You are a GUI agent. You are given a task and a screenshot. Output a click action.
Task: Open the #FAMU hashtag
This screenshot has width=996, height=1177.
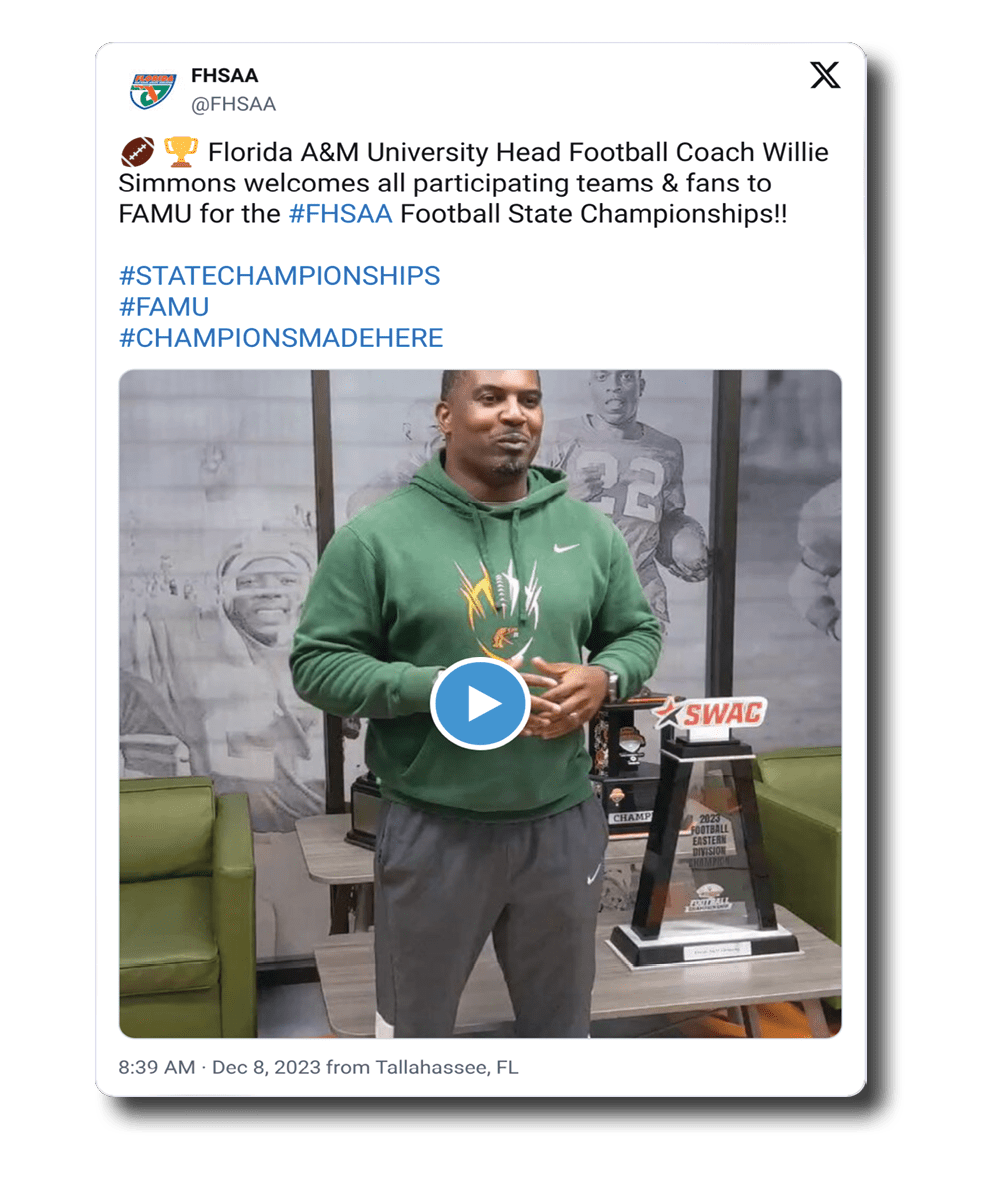(x=164, y=307)
